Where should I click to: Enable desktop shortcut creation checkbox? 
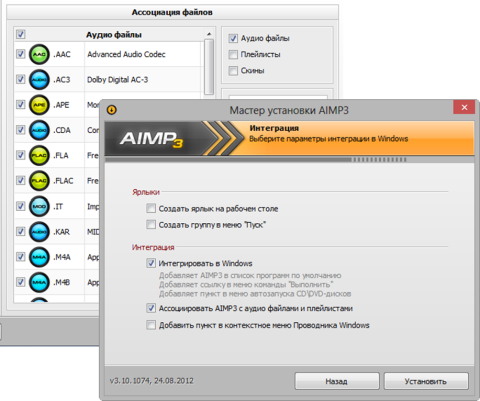click(151, 208)
